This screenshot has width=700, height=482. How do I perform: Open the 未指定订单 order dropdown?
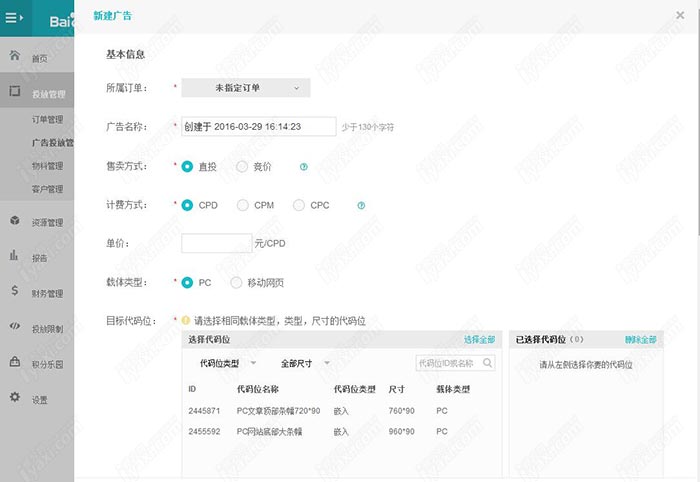pyautogui.click(x=245, y=88)
